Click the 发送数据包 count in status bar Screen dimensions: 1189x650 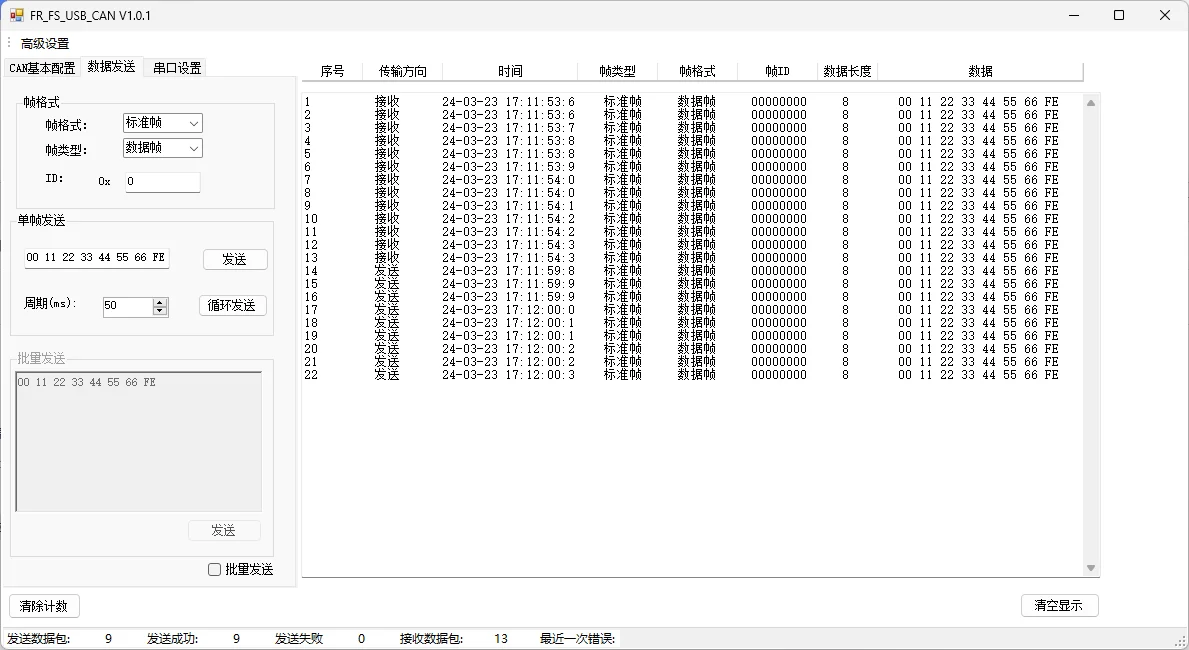tap(108, 639)
